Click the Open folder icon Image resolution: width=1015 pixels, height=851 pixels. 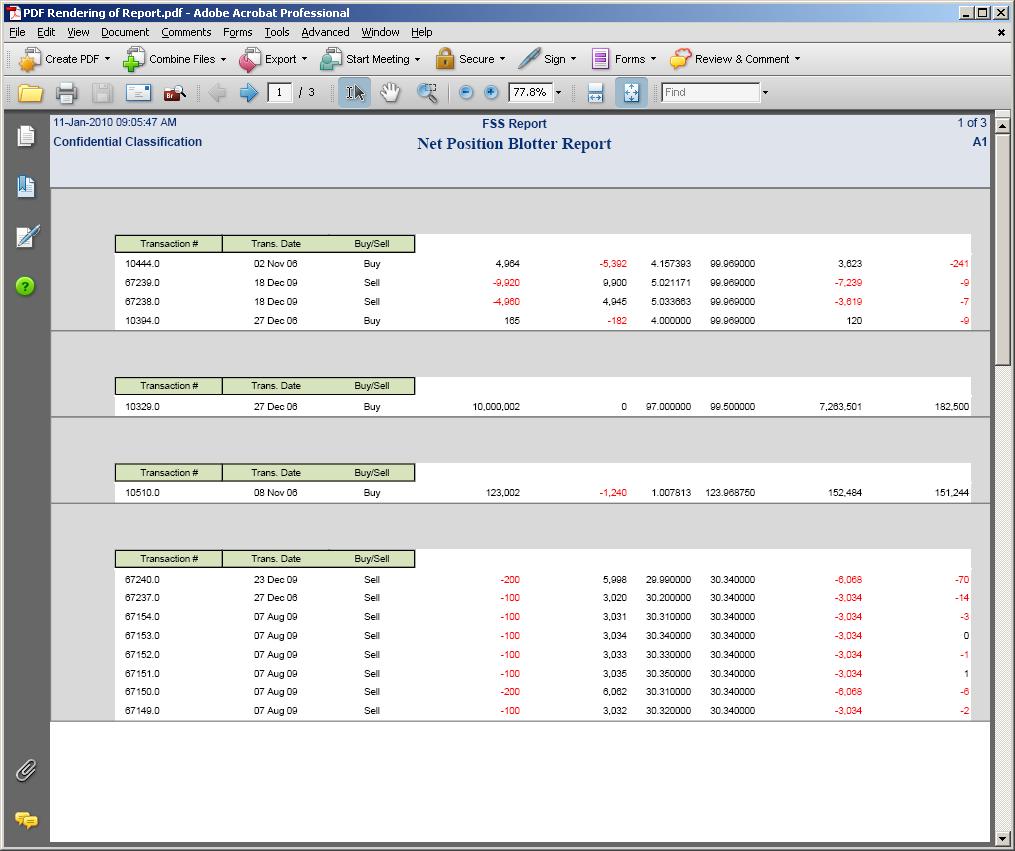30,93
